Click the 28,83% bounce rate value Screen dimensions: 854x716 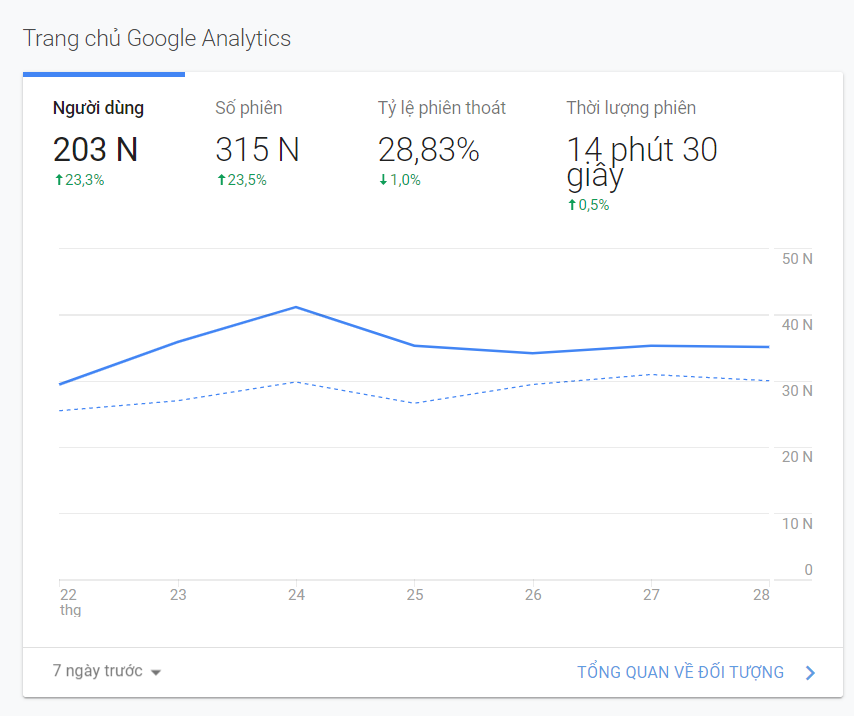pyautogui.click(x=429, y=150)
